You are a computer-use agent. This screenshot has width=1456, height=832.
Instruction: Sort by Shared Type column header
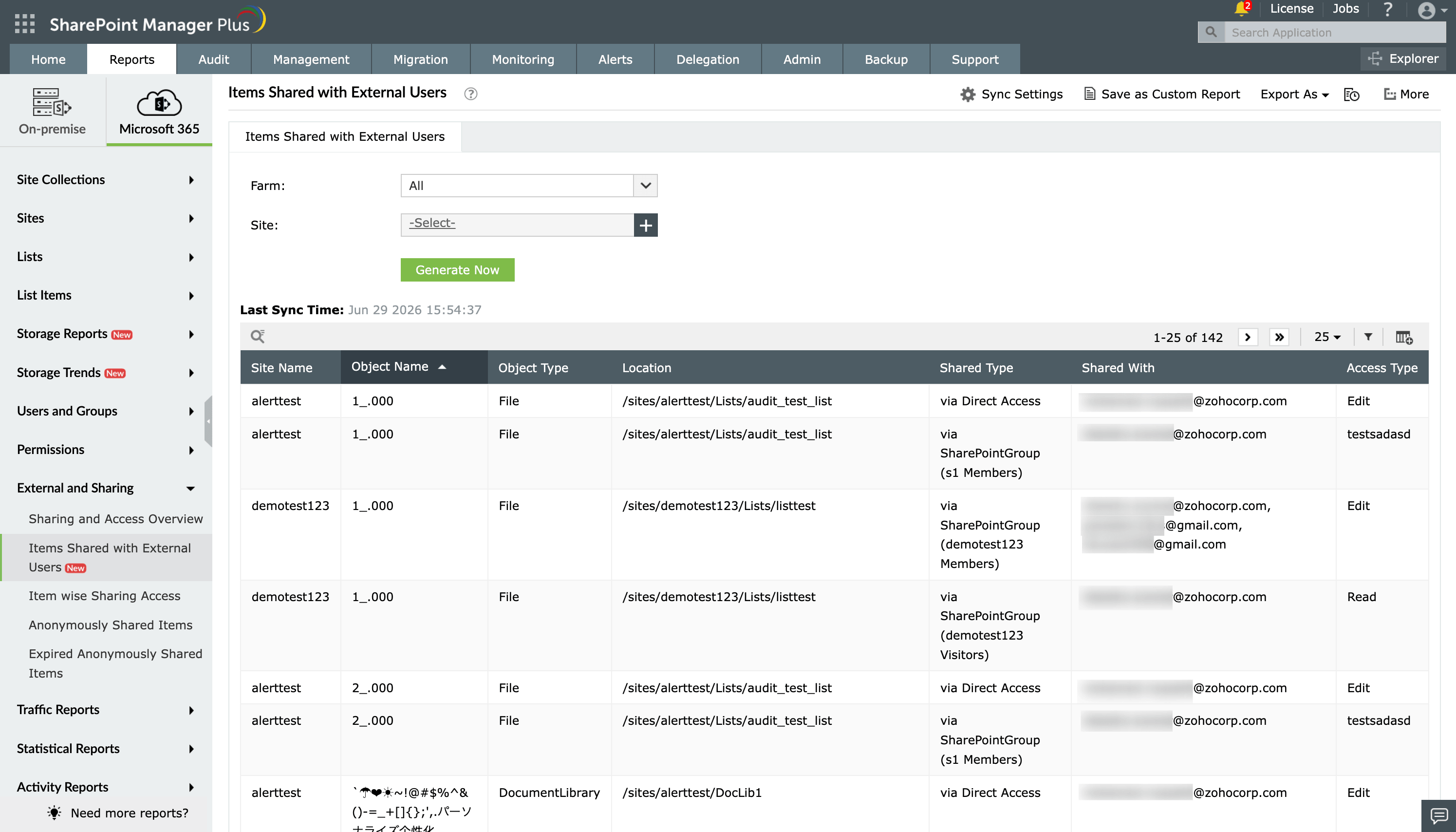(x=1000, y=367)
